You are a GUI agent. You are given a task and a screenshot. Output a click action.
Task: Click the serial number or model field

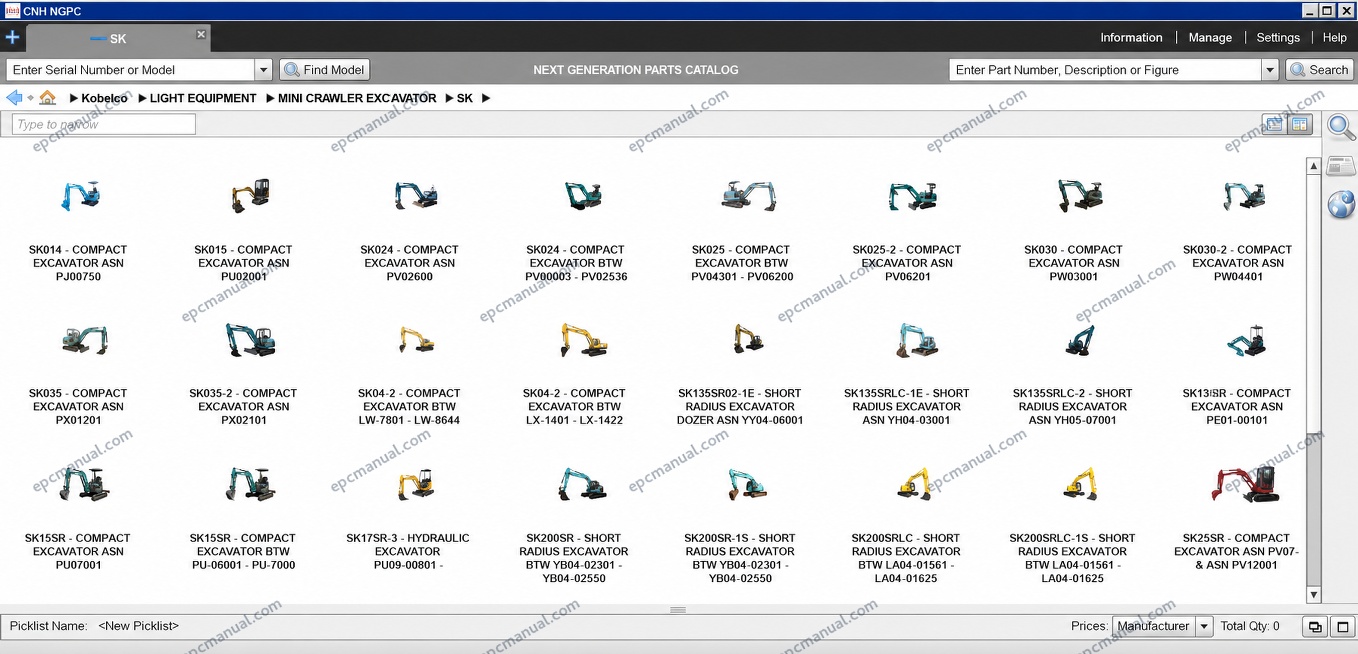coord(130,70)
